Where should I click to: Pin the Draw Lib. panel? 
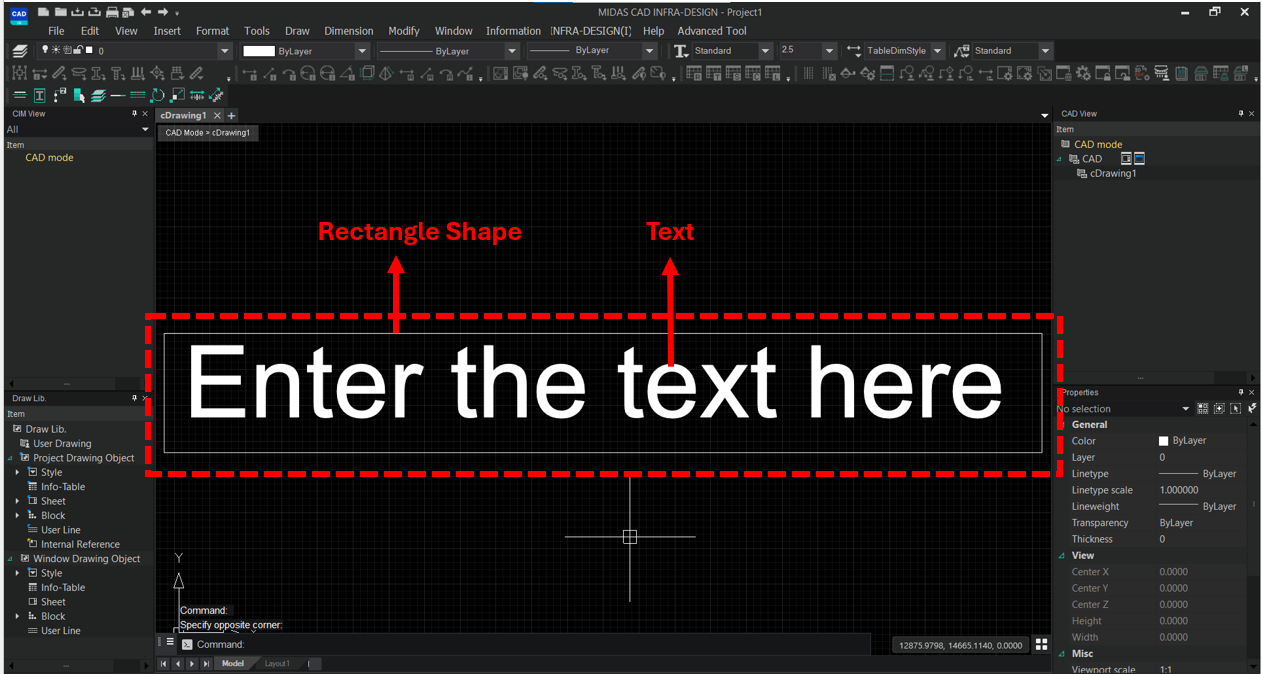point(135,398)
